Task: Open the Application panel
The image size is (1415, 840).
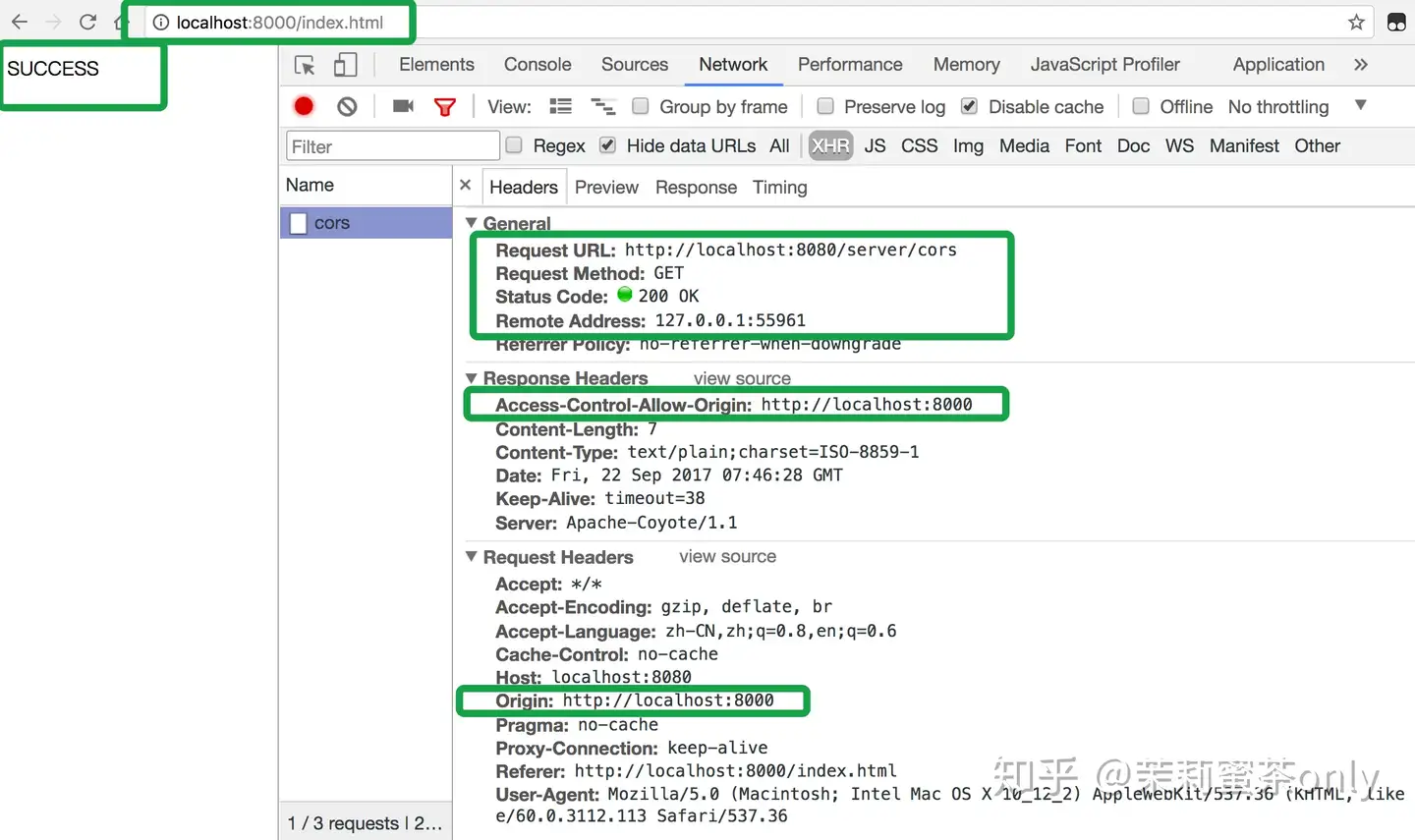Action: pos(1278,65)
